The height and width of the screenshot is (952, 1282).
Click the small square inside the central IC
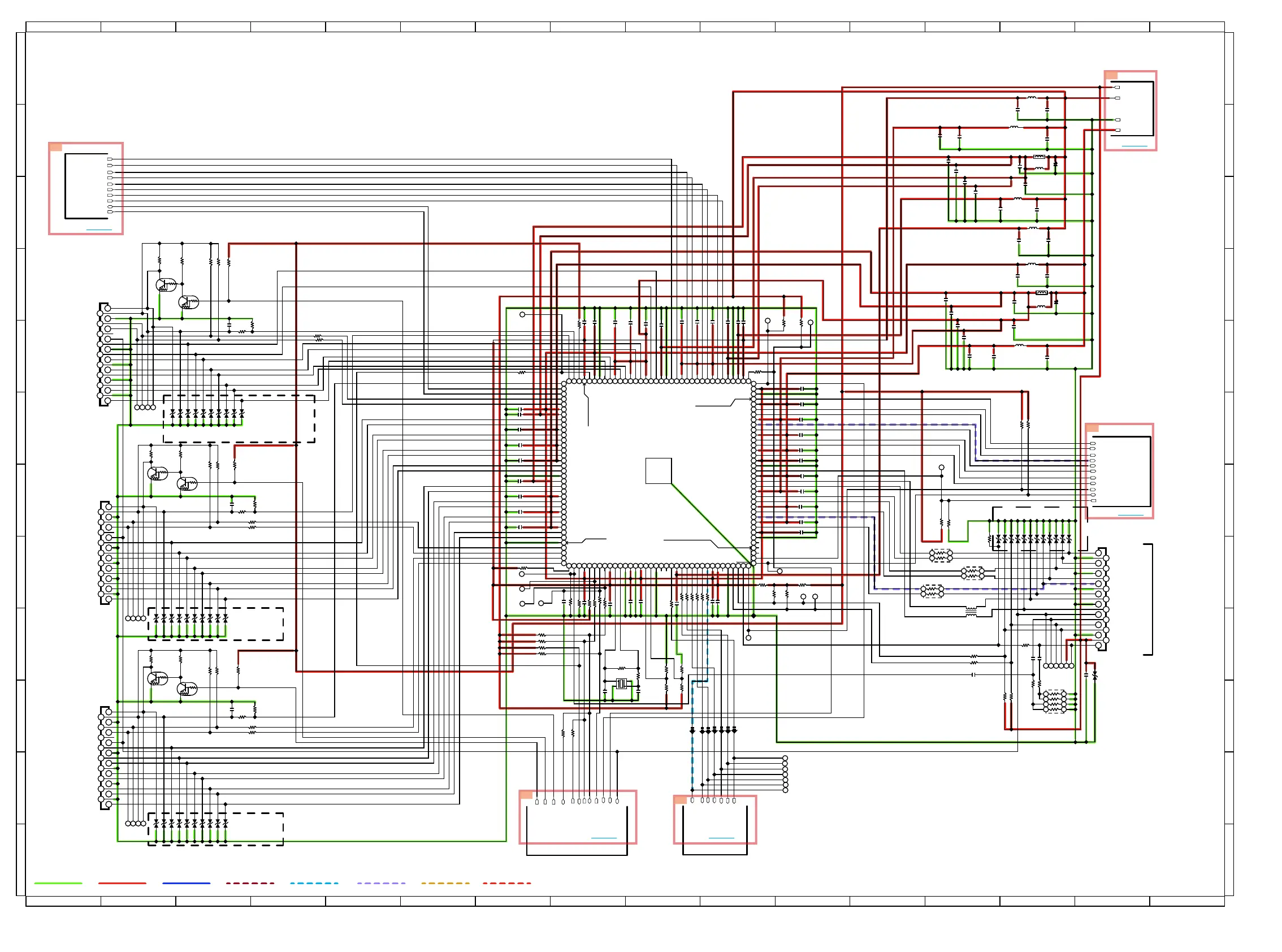(x=659, y=471)
